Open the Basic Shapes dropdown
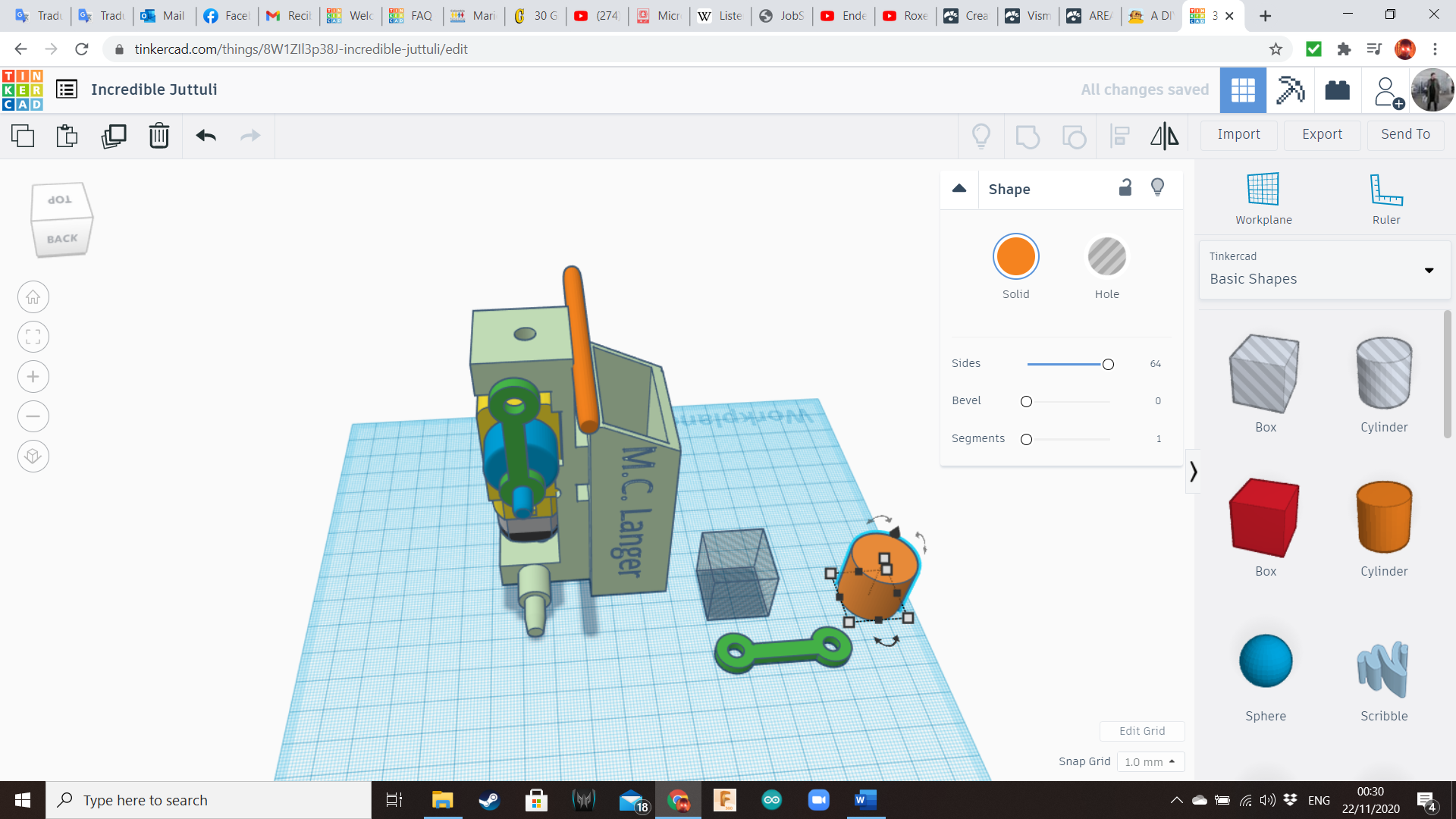This screenshot has width=1456, height=819. coord(1323,270)
